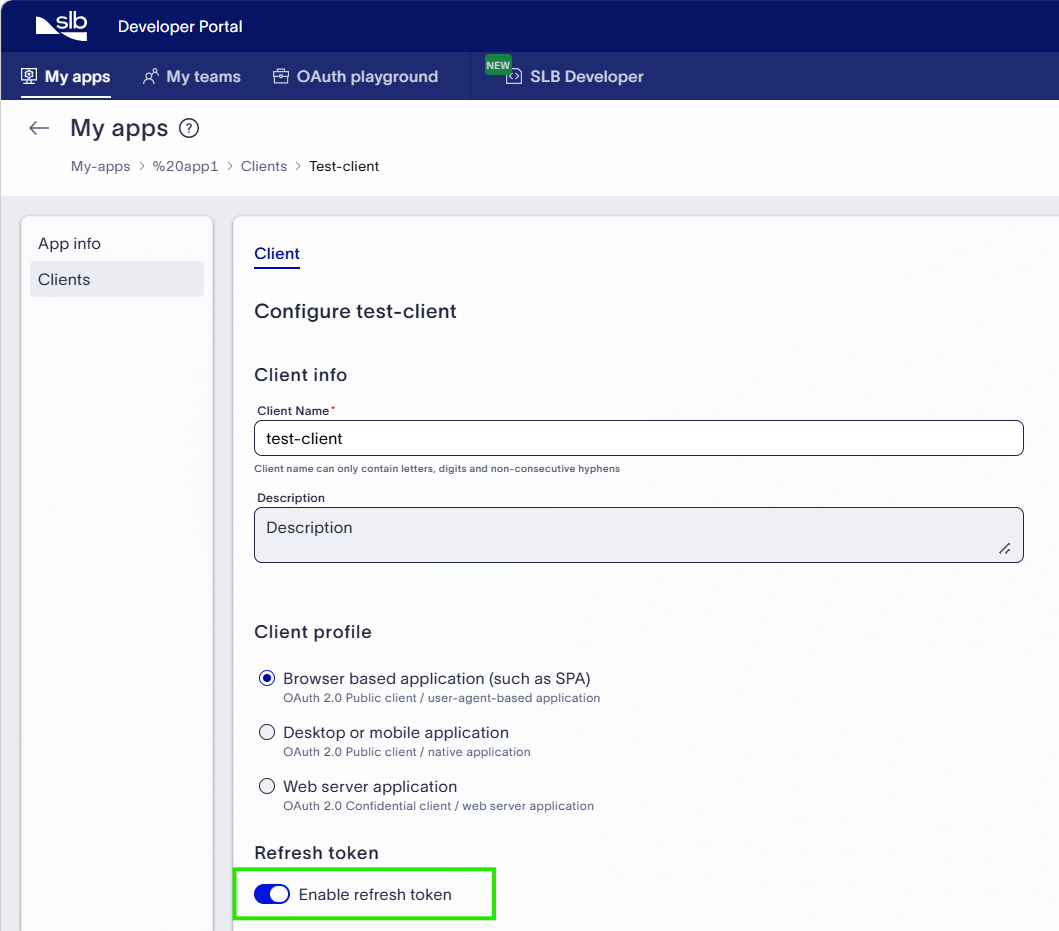Focus the Description text area
Screen dimensions: 1059x931
click(x=639, y=535)
